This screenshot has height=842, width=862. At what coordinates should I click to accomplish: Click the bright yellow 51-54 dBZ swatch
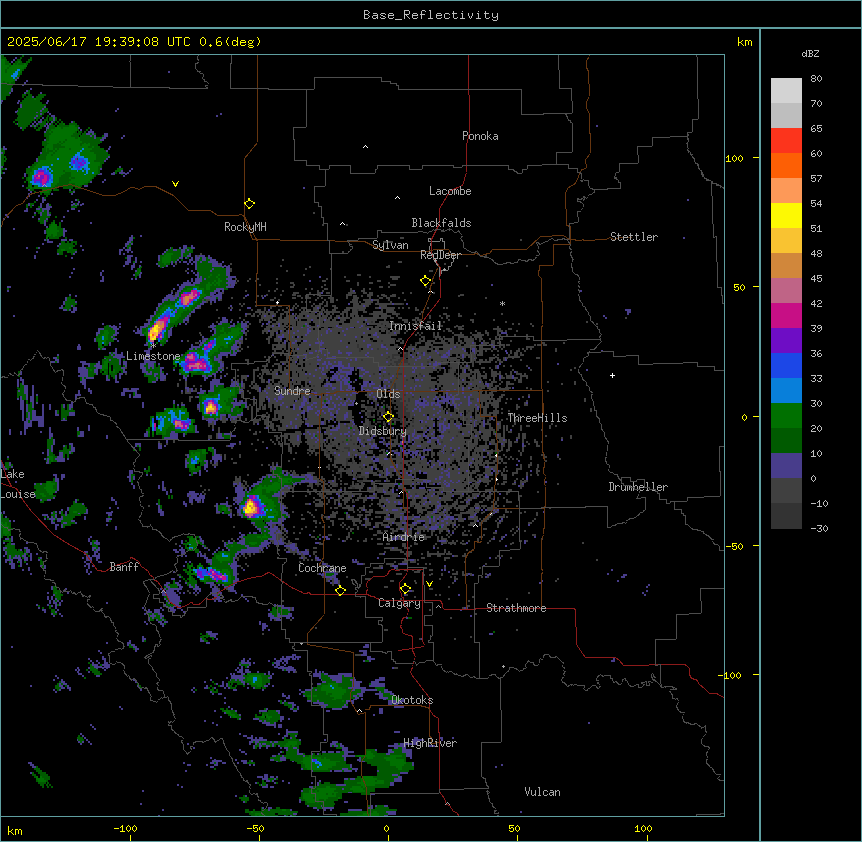click(786, 215)
